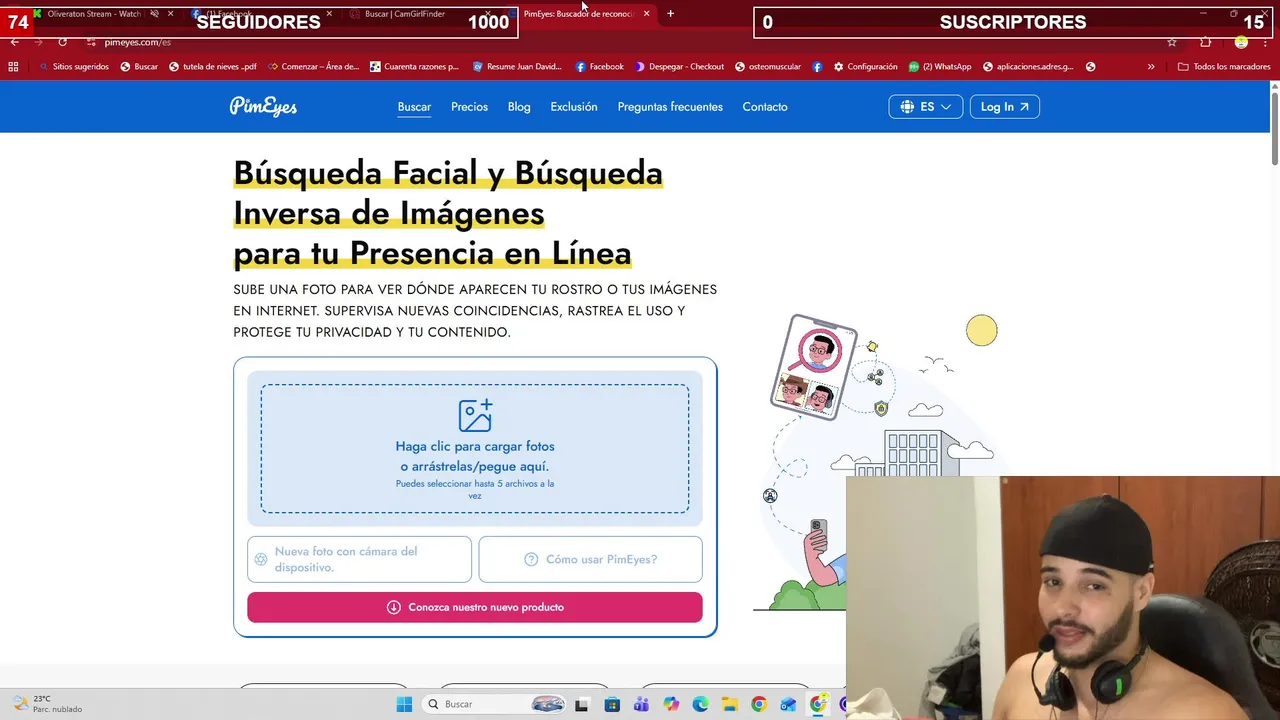Open the Buscar bookmark
The height and width of the screenshot is (720, 1280).
click(139, 66)
